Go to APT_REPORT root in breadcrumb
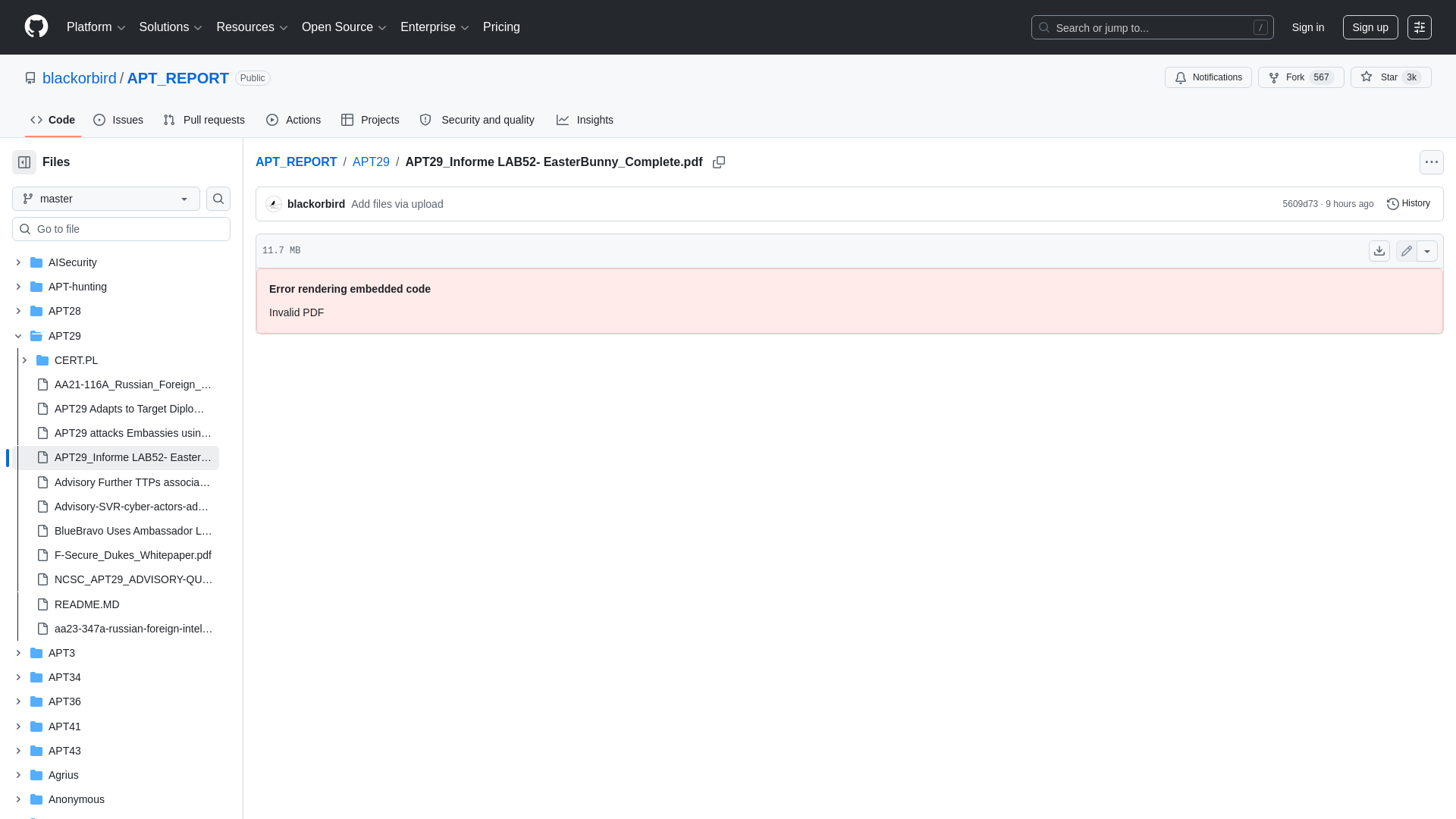1456x819 pixels. pos(296,162)
